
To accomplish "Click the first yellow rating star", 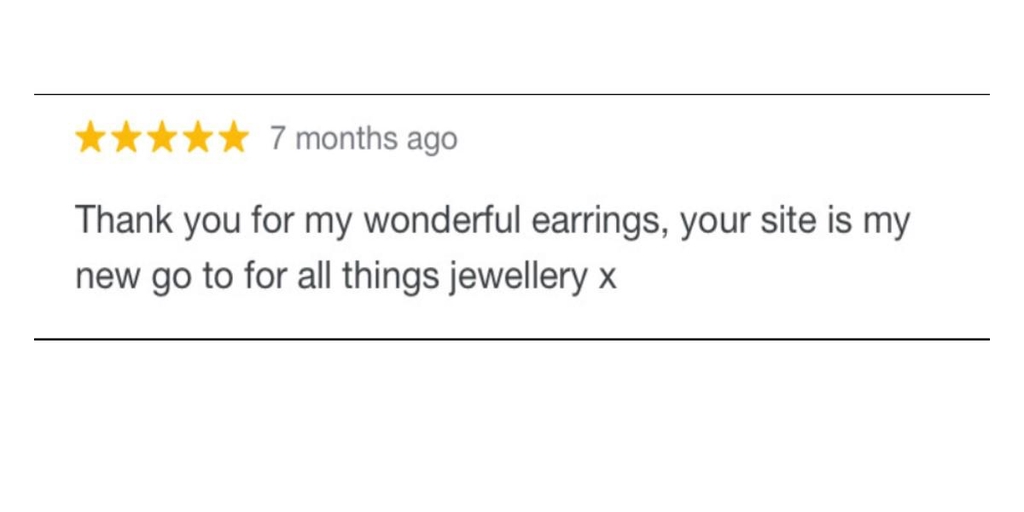I will coord(91,138).
